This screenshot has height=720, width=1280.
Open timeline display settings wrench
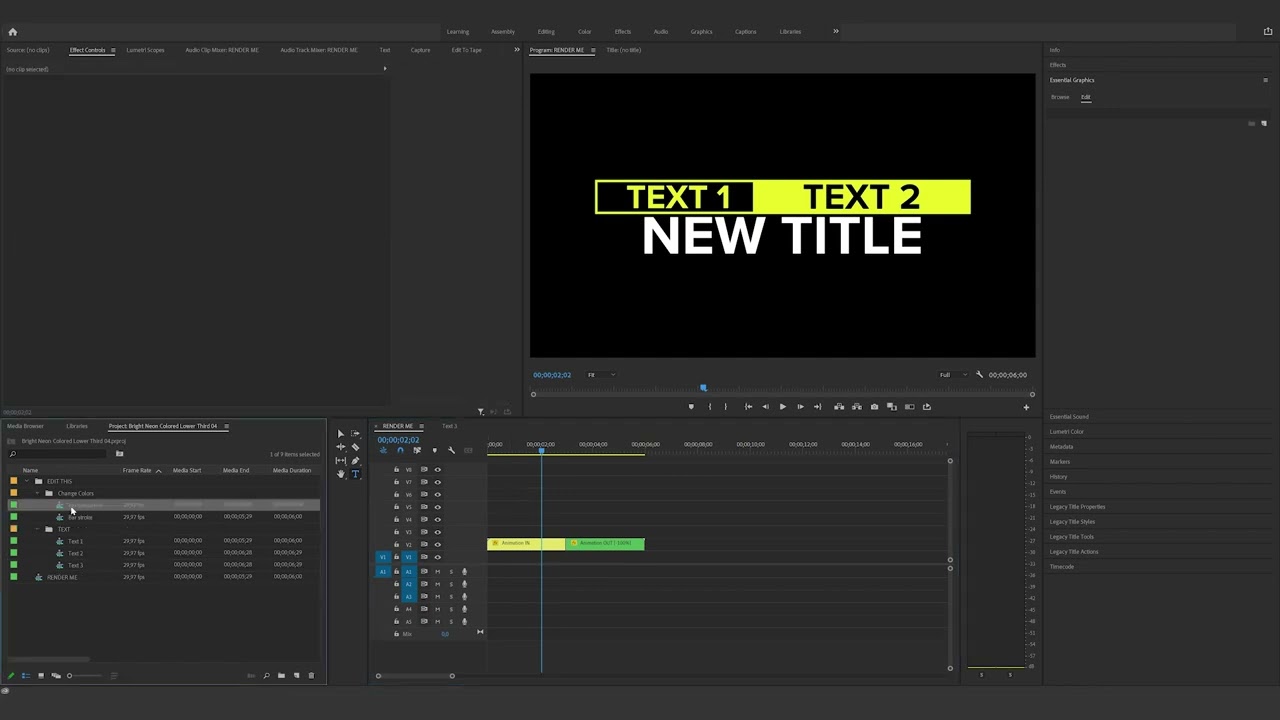point(451,451)
